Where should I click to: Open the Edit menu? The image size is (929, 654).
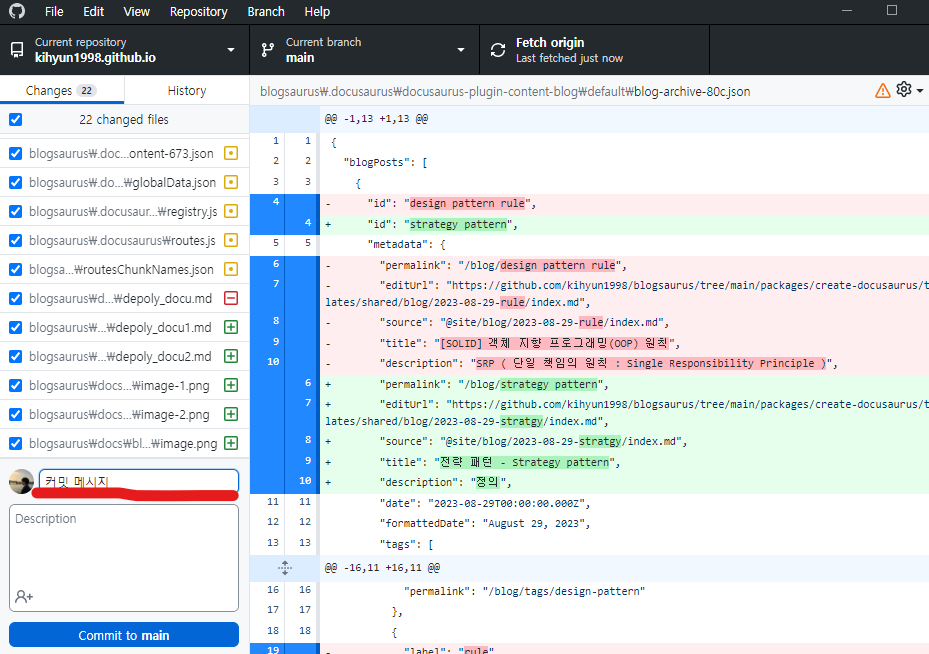[x=94, y=12]
